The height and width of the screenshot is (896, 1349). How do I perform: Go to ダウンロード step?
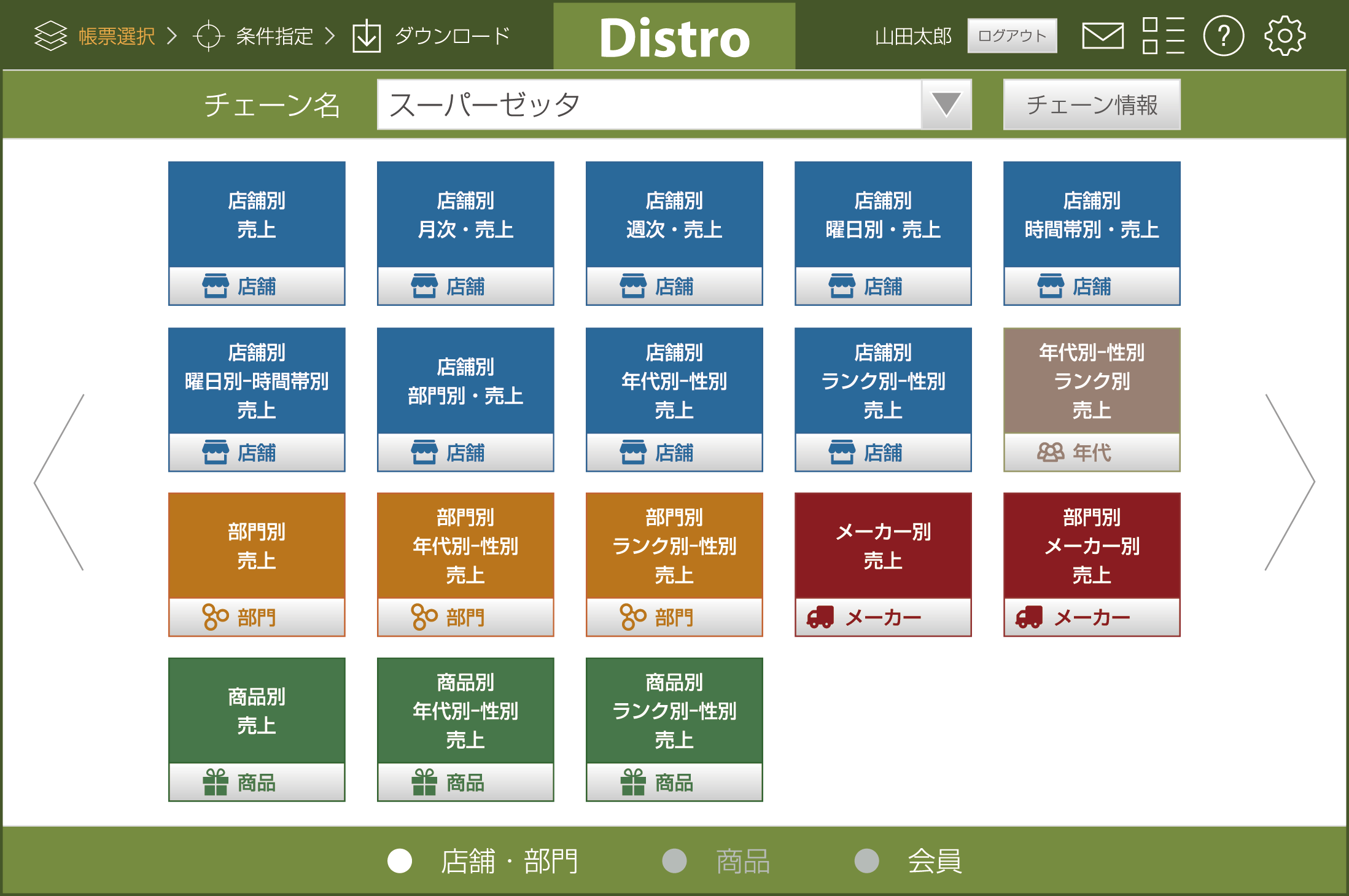tap(453, 36)
